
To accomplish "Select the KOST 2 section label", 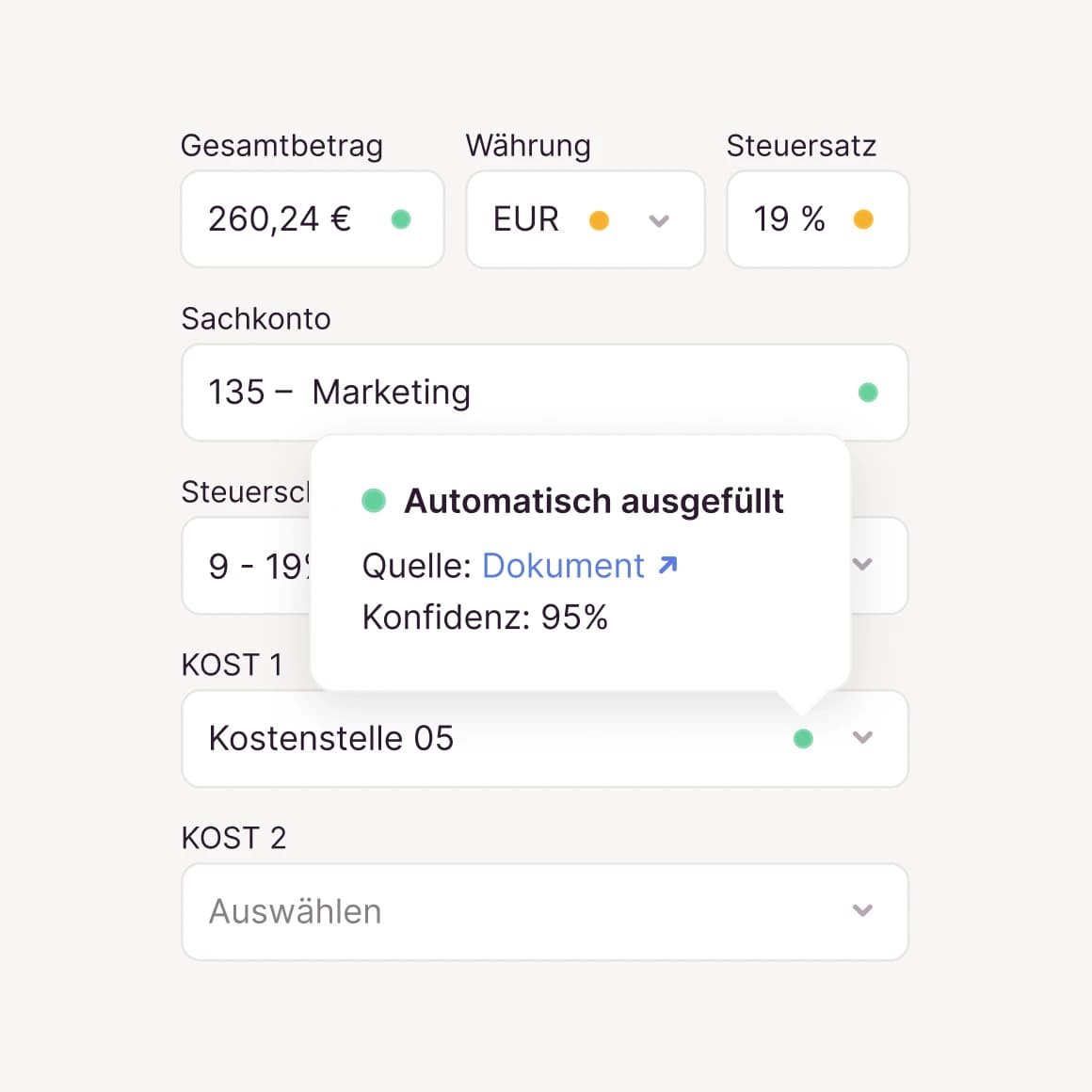I will click(x=233, y=837).
